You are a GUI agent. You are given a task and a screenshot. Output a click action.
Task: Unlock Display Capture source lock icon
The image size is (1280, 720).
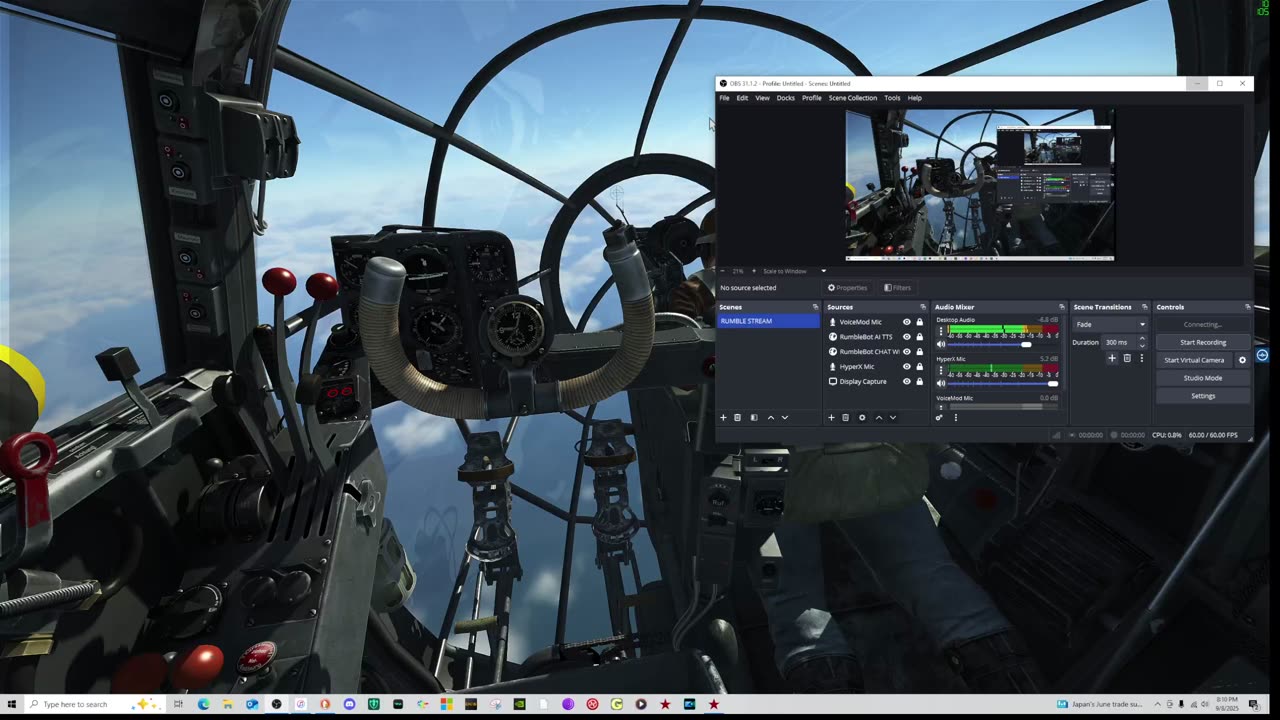click(x=920, y=382)
